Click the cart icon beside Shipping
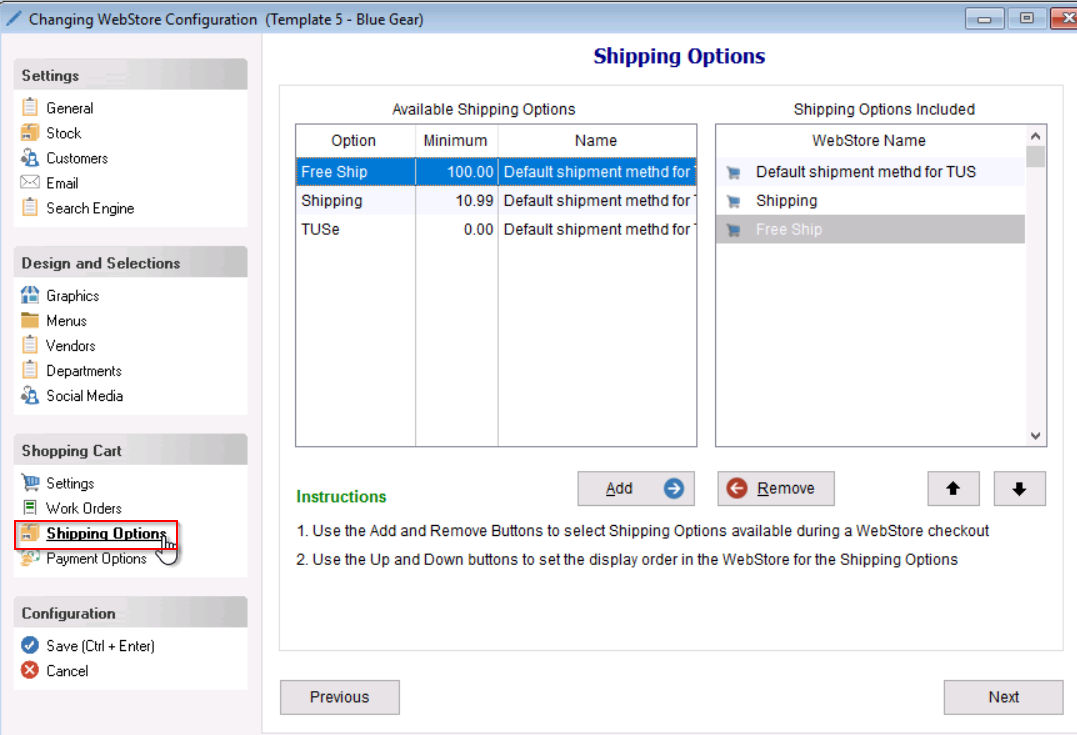 [733, 201]
